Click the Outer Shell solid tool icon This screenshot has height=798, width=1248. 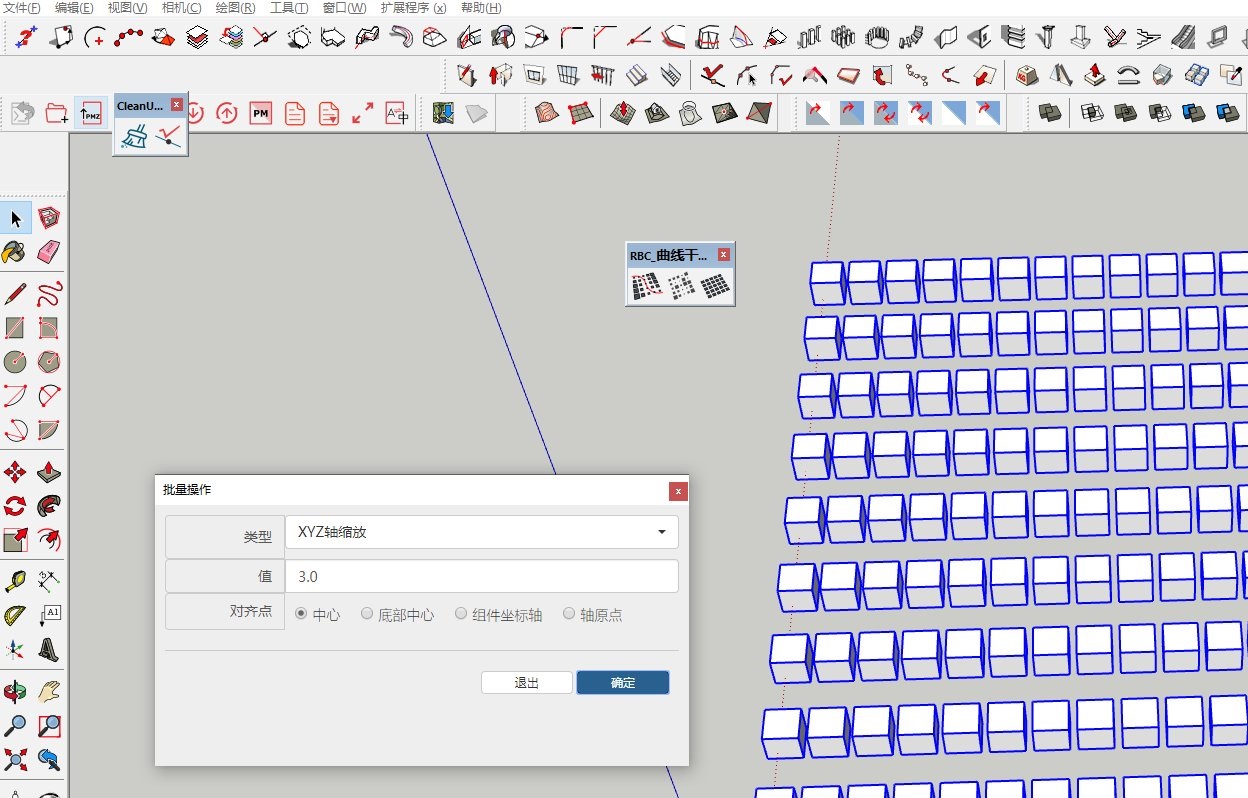pyautogui.click(x=1049, y=113)
